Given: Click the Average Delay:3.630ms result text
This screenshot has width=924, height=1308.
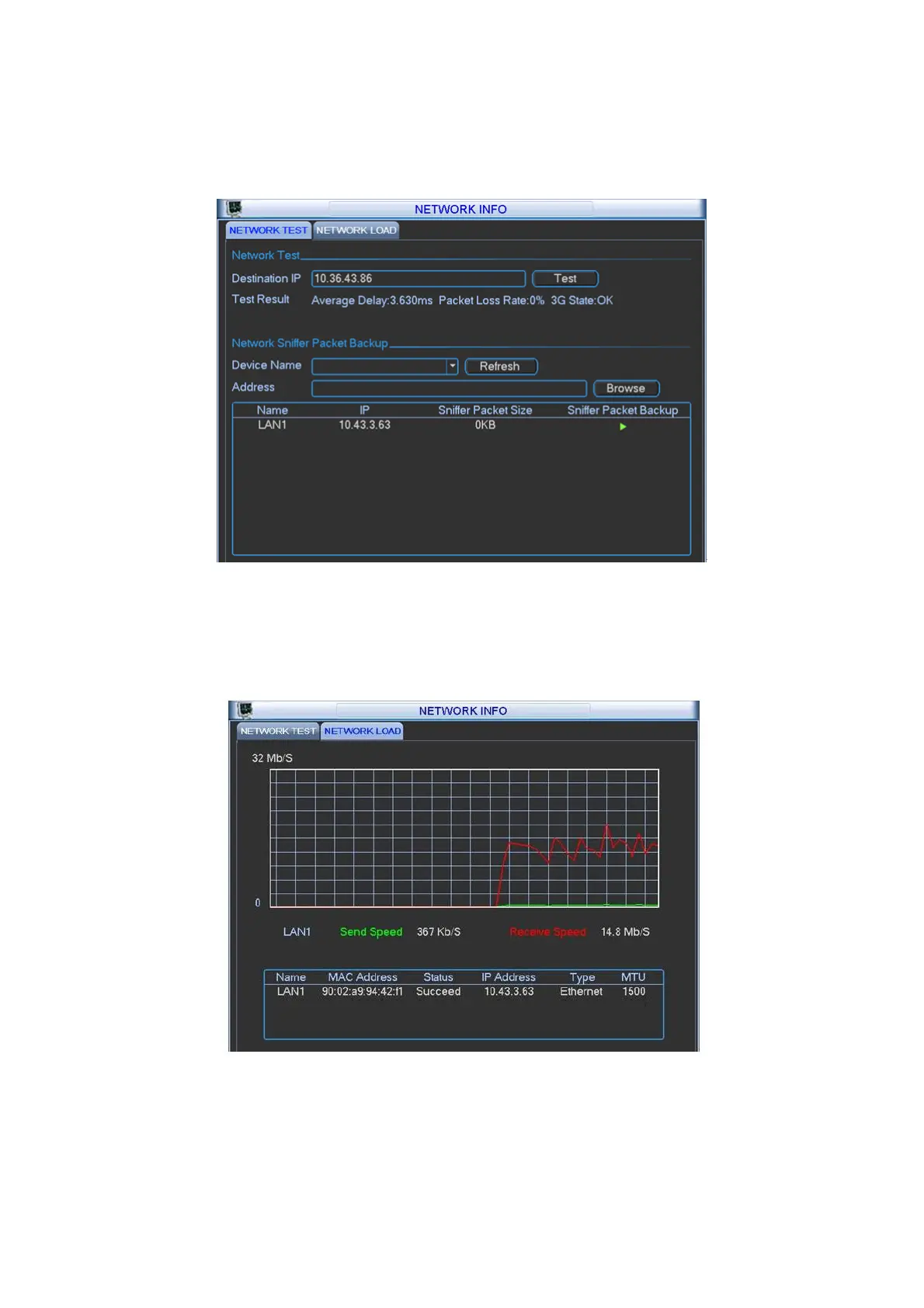Looking at the screenshot, I should 372,301.
